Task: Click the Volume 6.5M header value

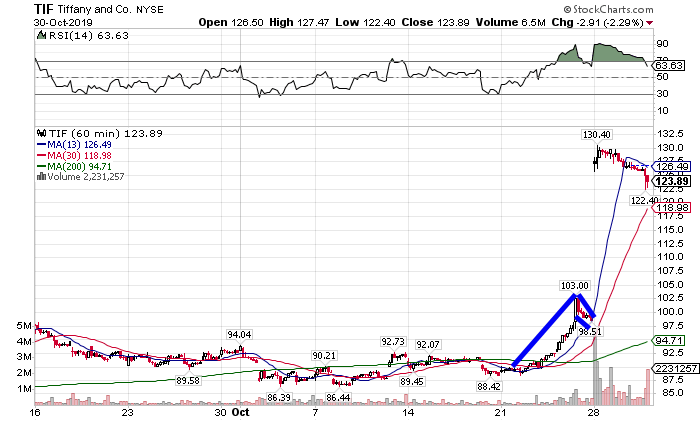Action: [x=510, y=22]
